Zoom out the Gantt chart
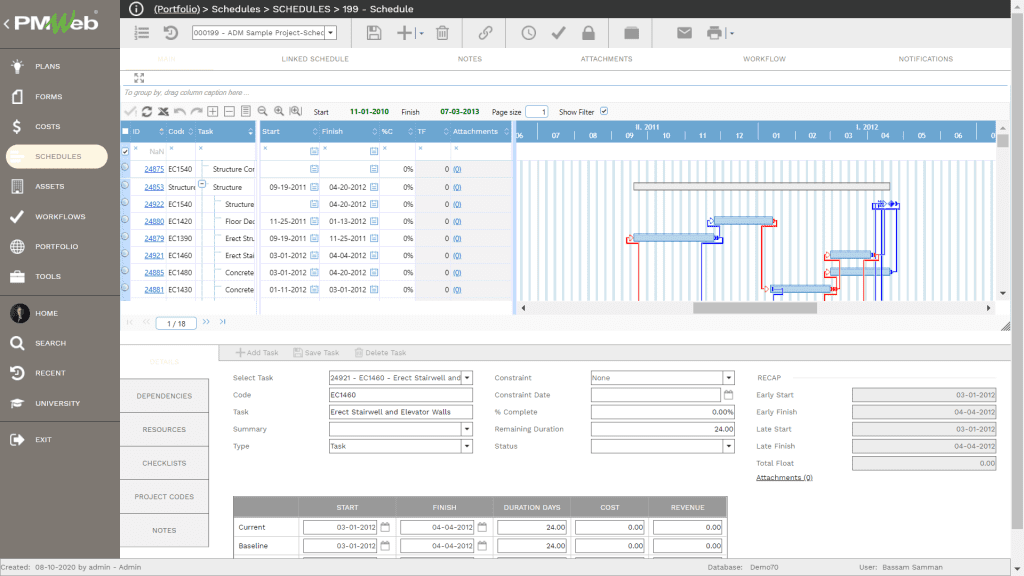The width and height of the screenshot is (1024, 576). (263, 112)
